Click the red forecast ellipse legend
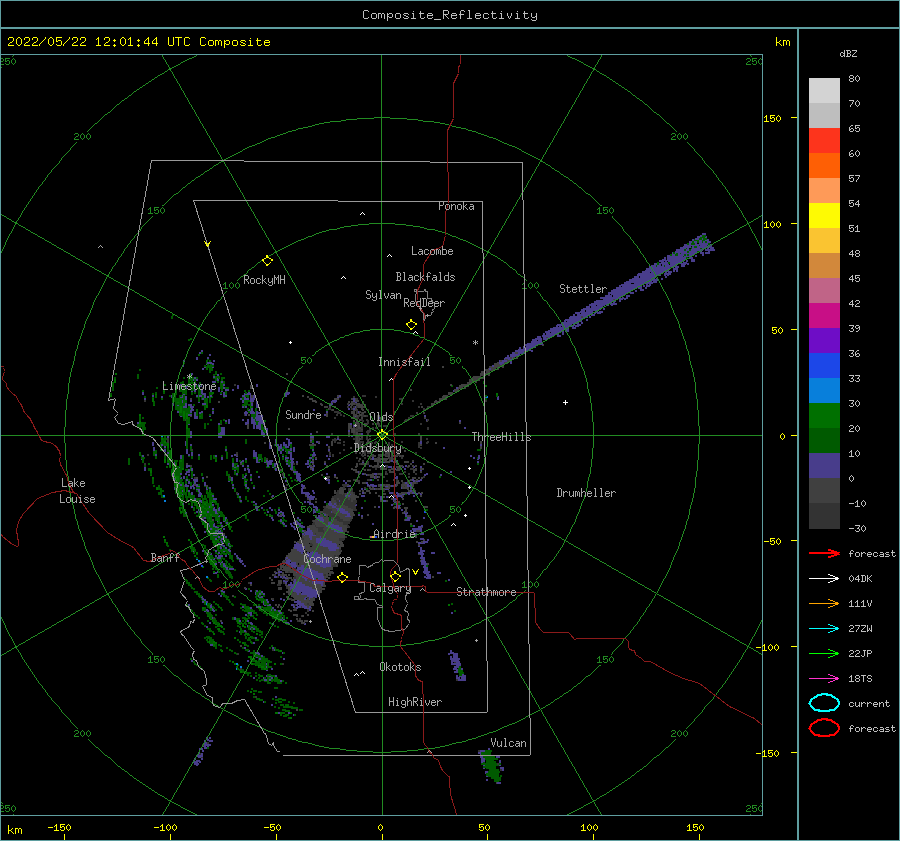The width and height of the screenshot is (900, 841). pyautogui.click(x=824, y=728)
